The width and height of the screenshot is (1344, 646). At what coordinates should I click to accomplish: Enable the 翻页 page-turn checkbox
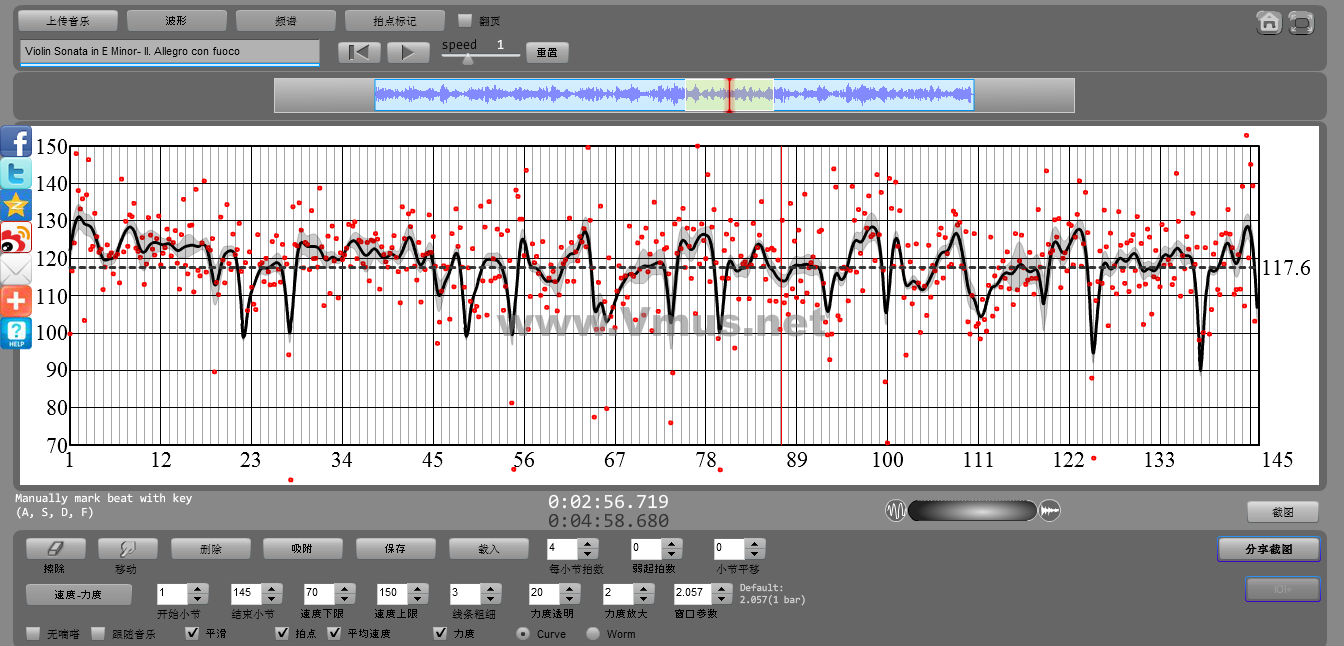click(464, 20)
